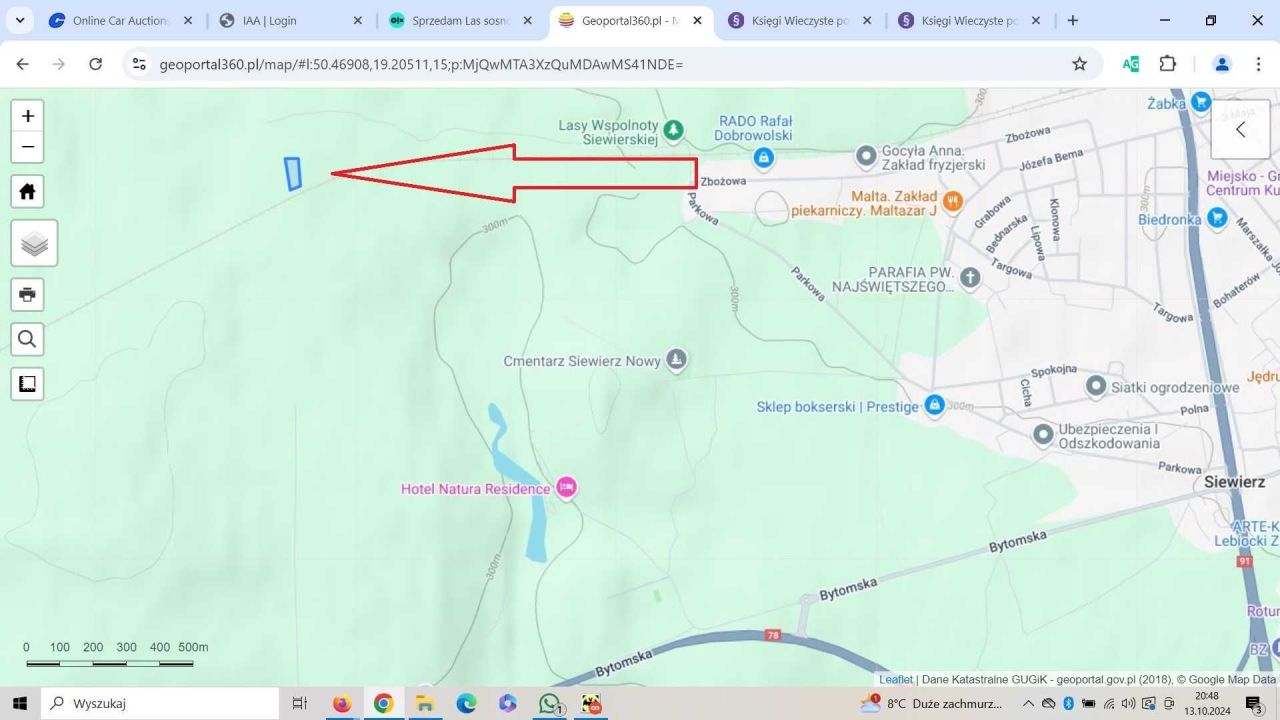Click the Siatki ogrodzeniowe marker
This screenshot has width=1280, height=720.
click(1096, 386)
